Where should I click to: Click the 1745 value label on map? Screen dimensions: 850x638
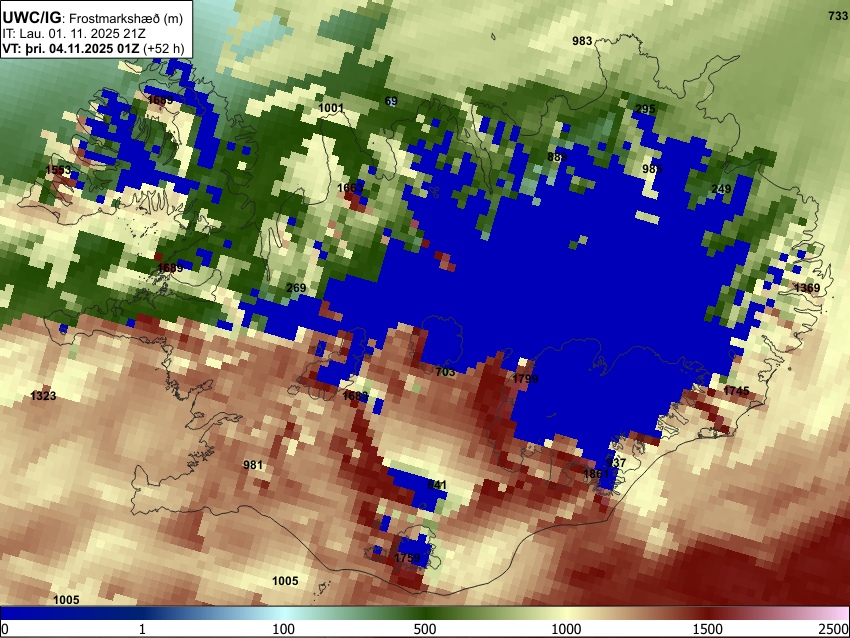(736, 390)
